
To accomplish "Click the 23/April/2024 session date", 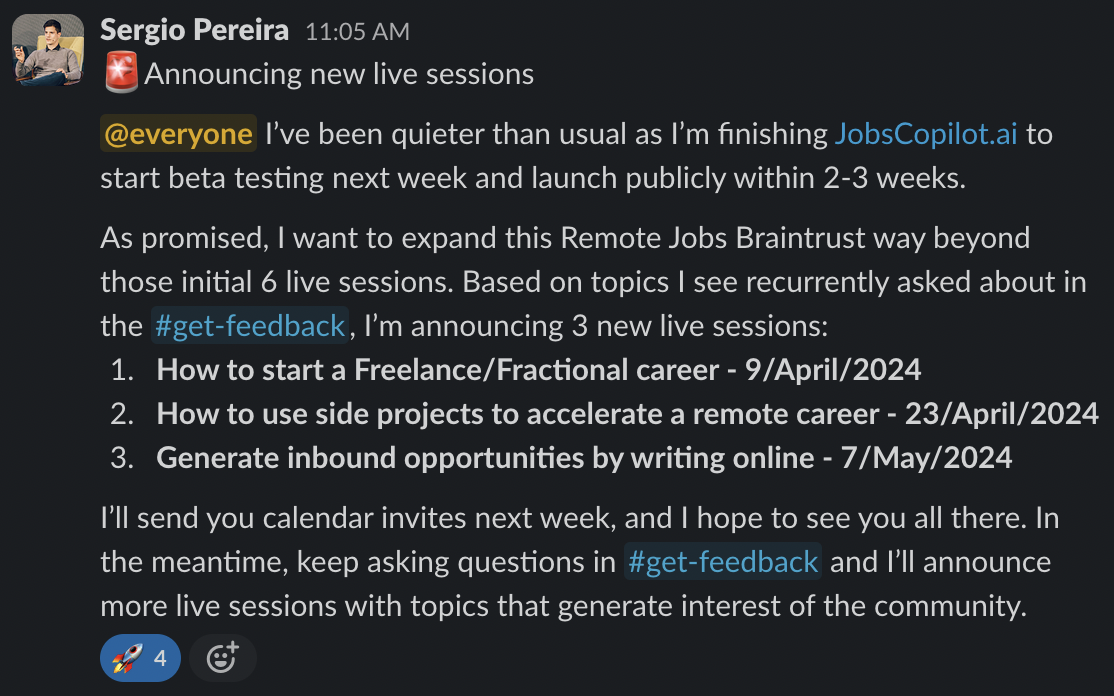I will pos(1002,413).
